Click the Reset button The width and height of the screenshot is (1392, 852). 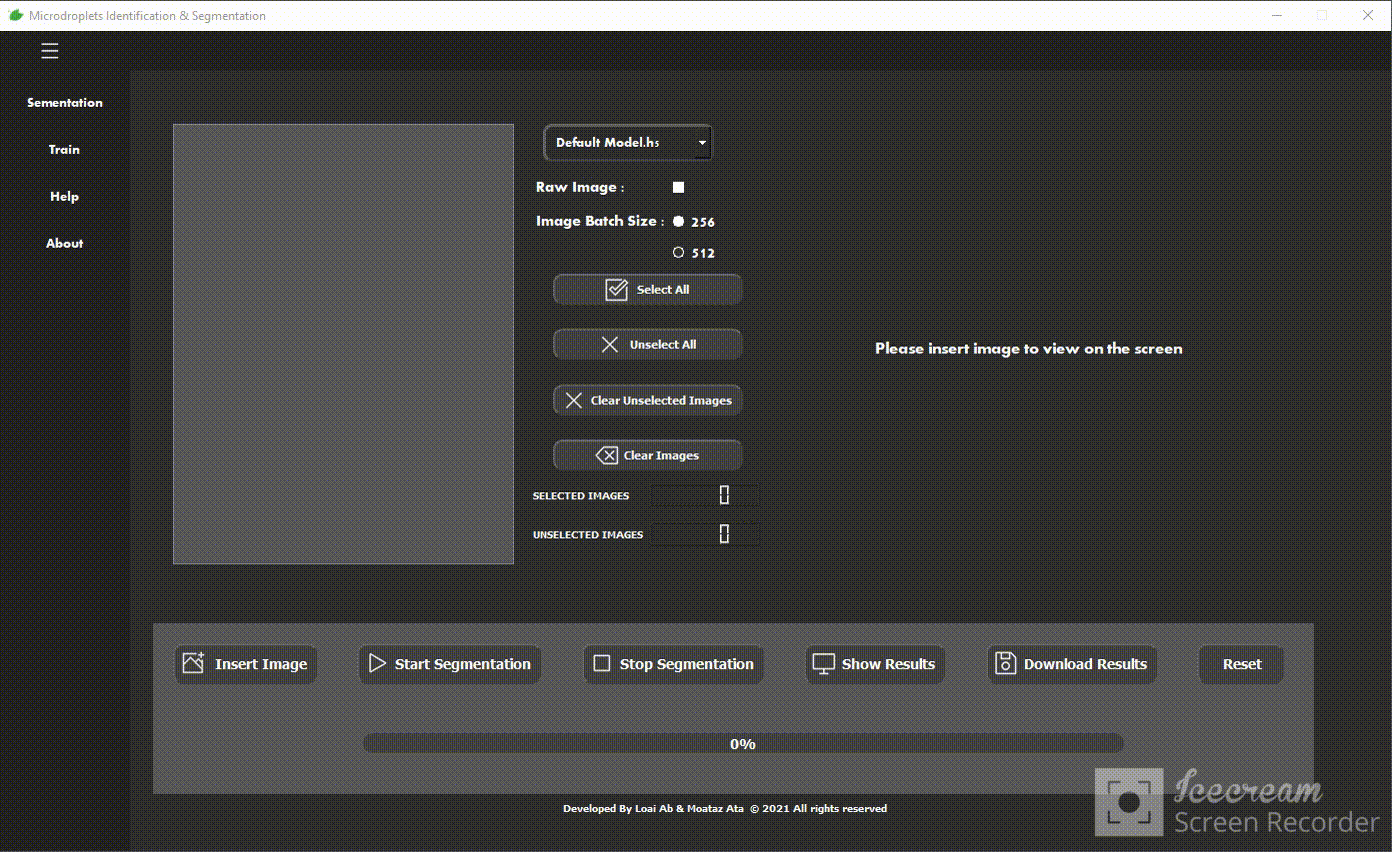[1241, 664]
